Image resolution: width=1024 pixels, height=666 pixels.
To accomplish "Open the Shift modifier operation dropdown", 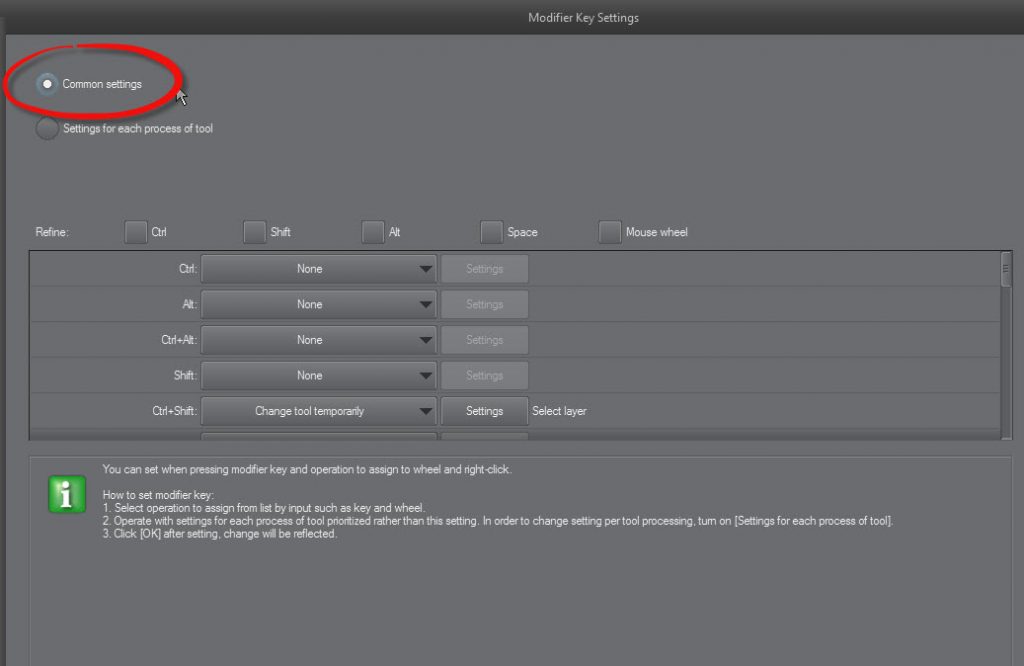I will click(x=319, y=376).
